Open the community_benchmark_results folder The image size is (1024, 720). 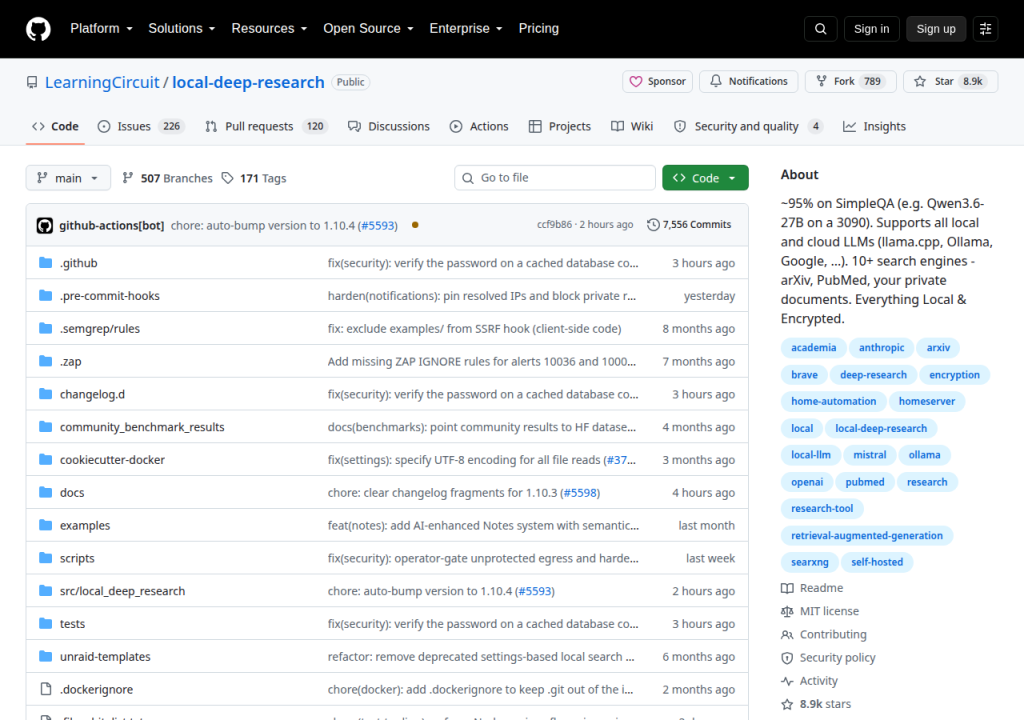(142, 427)
